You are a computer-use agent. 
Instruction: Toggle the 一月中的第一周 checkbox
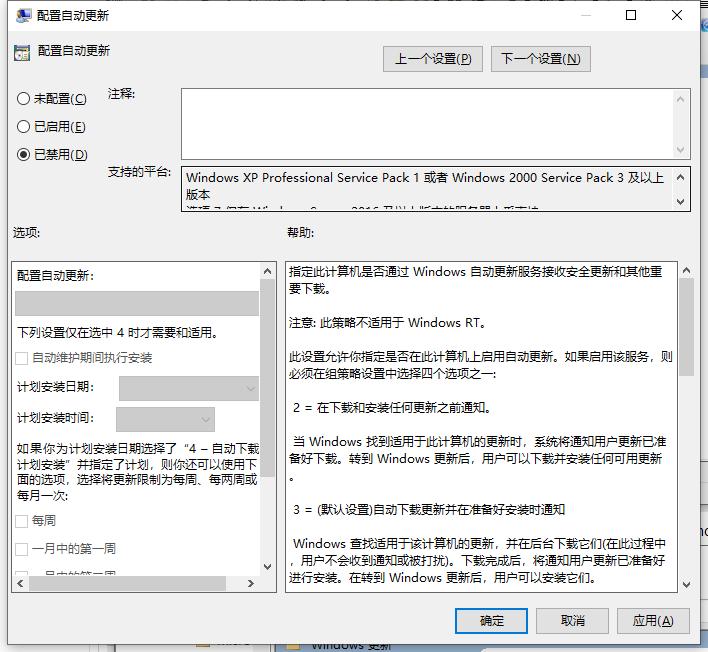[x=21, y=549]
